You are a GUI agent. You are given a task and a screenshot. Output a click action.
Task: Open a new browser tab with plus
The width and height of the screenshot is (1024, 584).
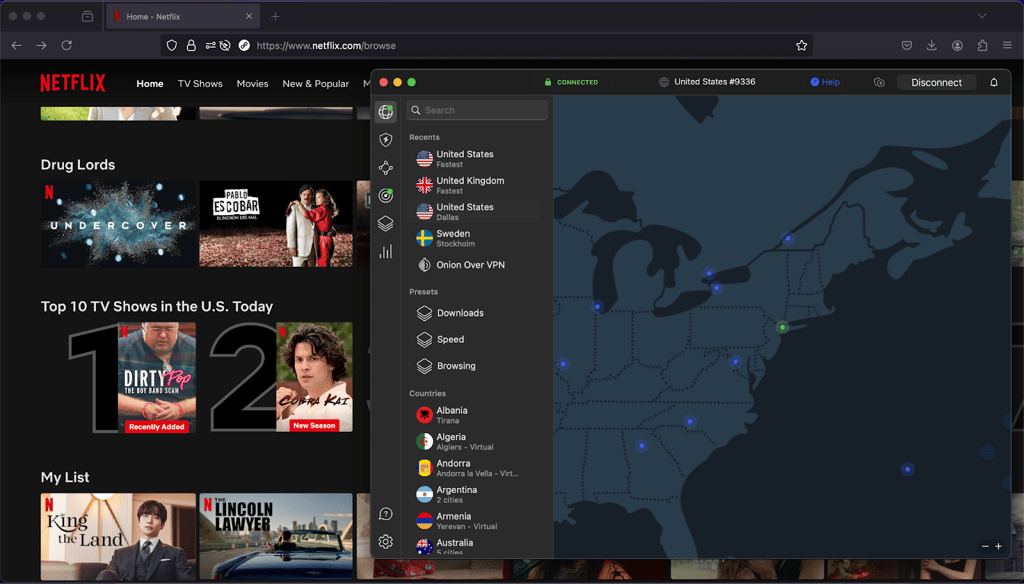275,16
